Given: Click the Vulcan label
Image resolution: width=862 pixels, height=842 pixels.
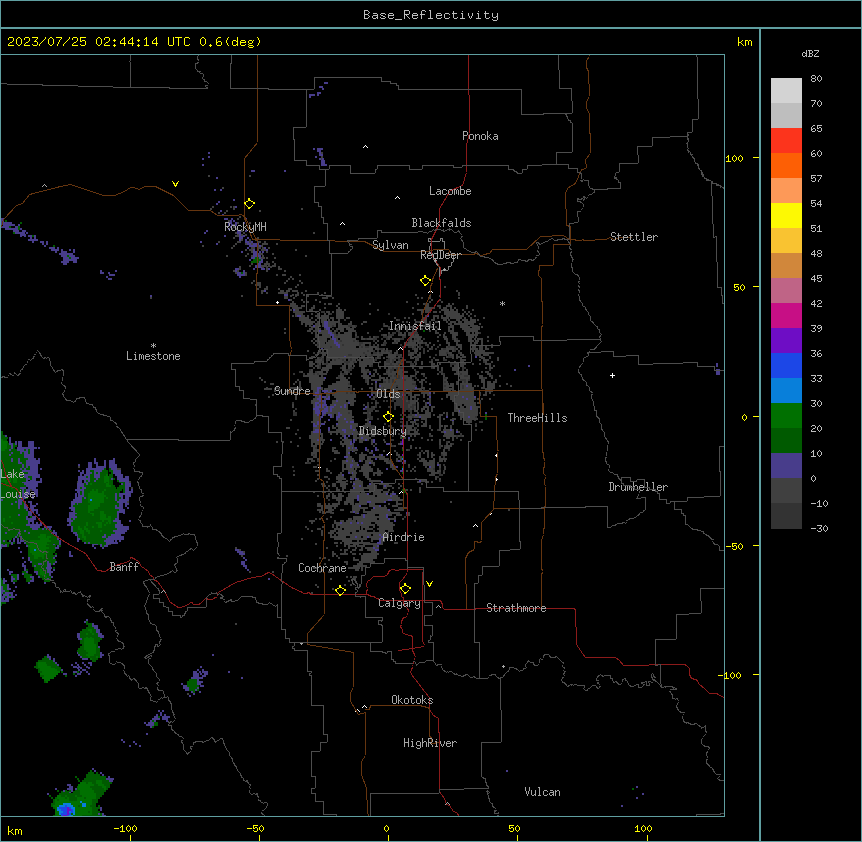Looking at the screenshot, I should (543, 792).
